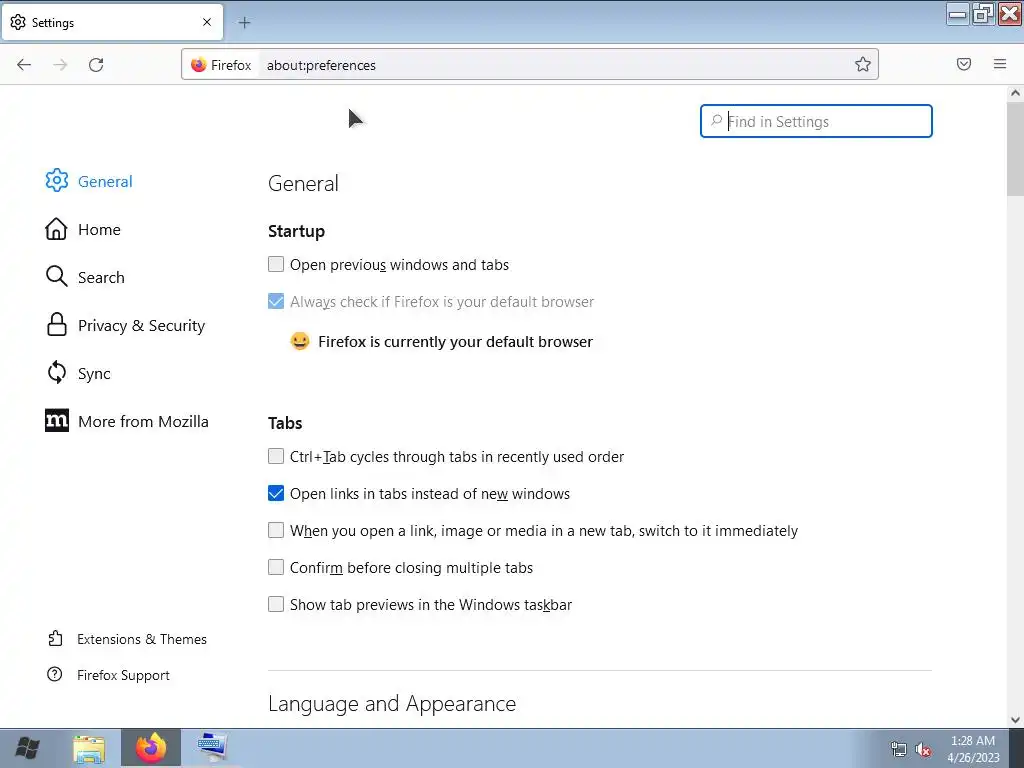
Task: Open the keyboard computer app in taskbar
Action: tap(212, 748)
